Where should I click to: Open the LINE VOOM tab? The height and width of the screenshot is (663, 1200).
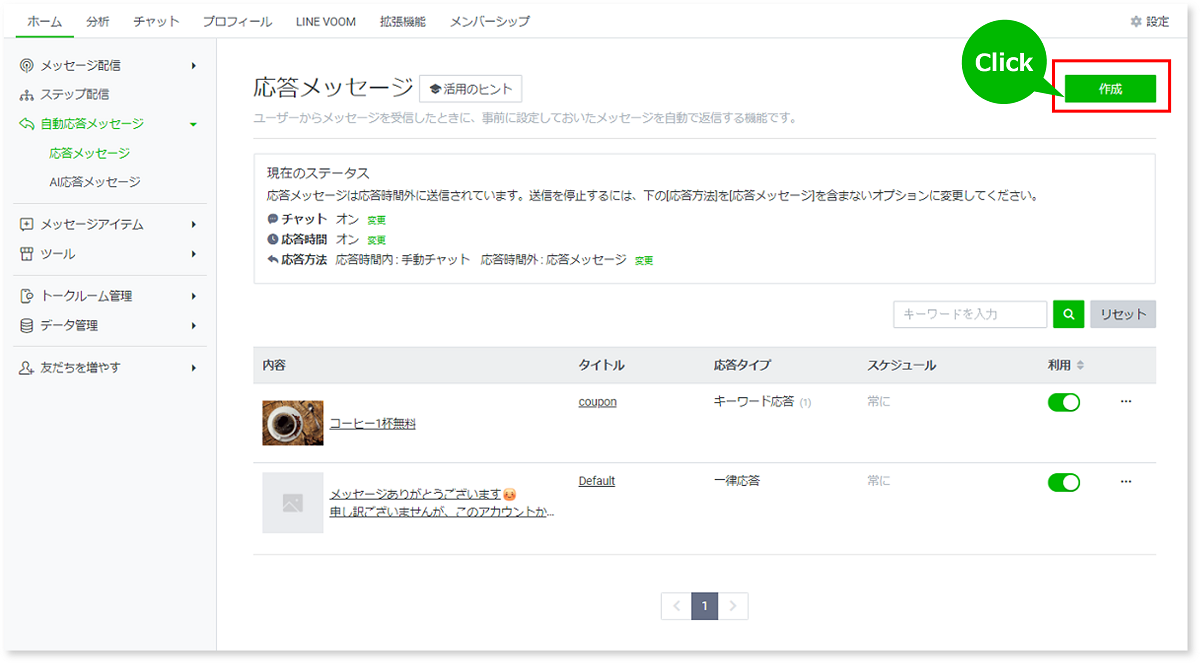[x=325, y=21]
